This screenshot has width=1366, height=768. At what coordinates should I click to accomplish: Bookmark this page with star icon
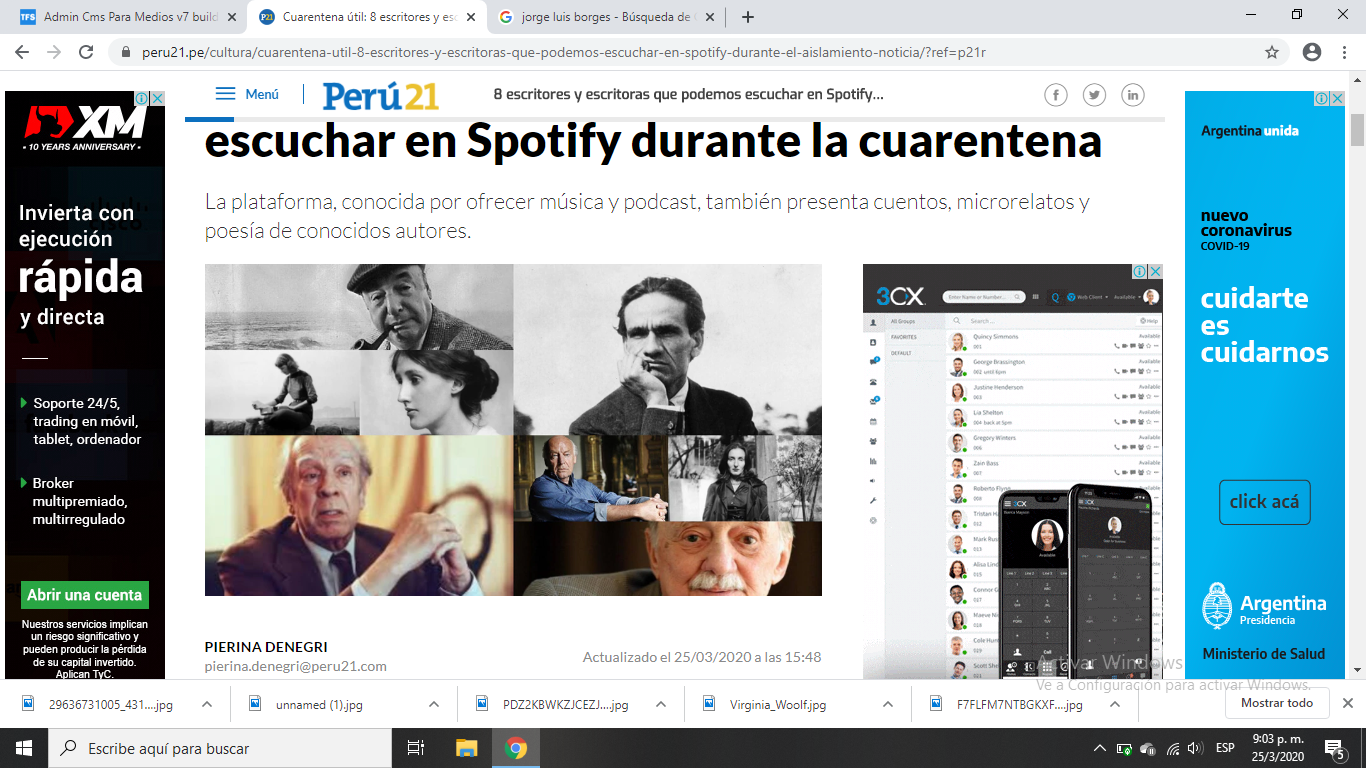click(1272, 52)
